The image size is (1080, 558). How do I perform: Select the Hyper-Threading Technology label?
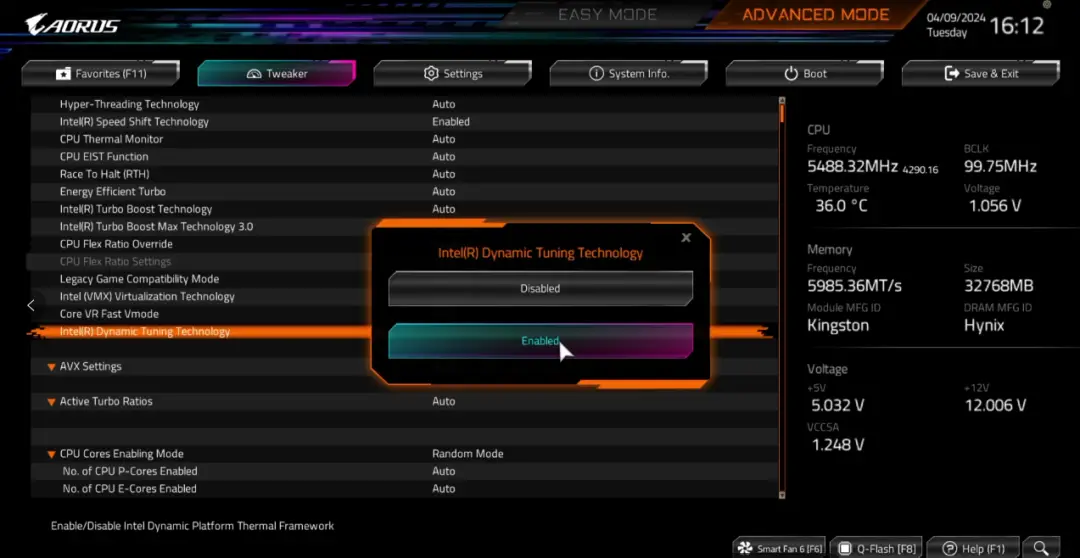129,104
